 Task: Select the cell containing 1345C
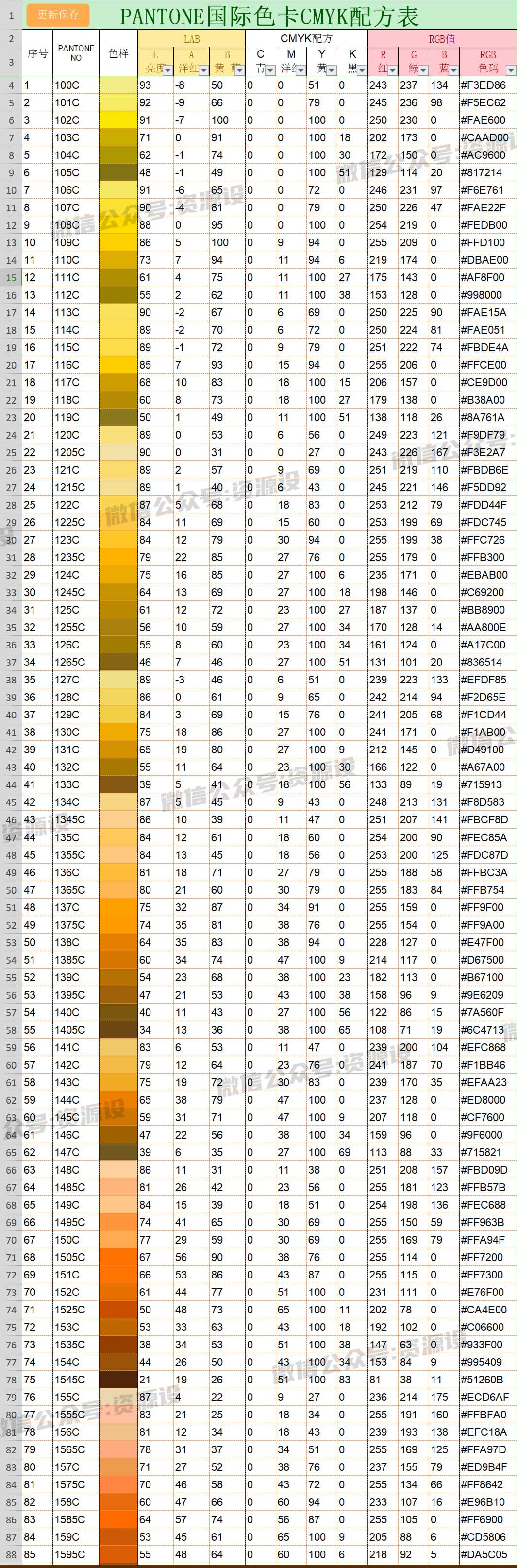point(76,820)
